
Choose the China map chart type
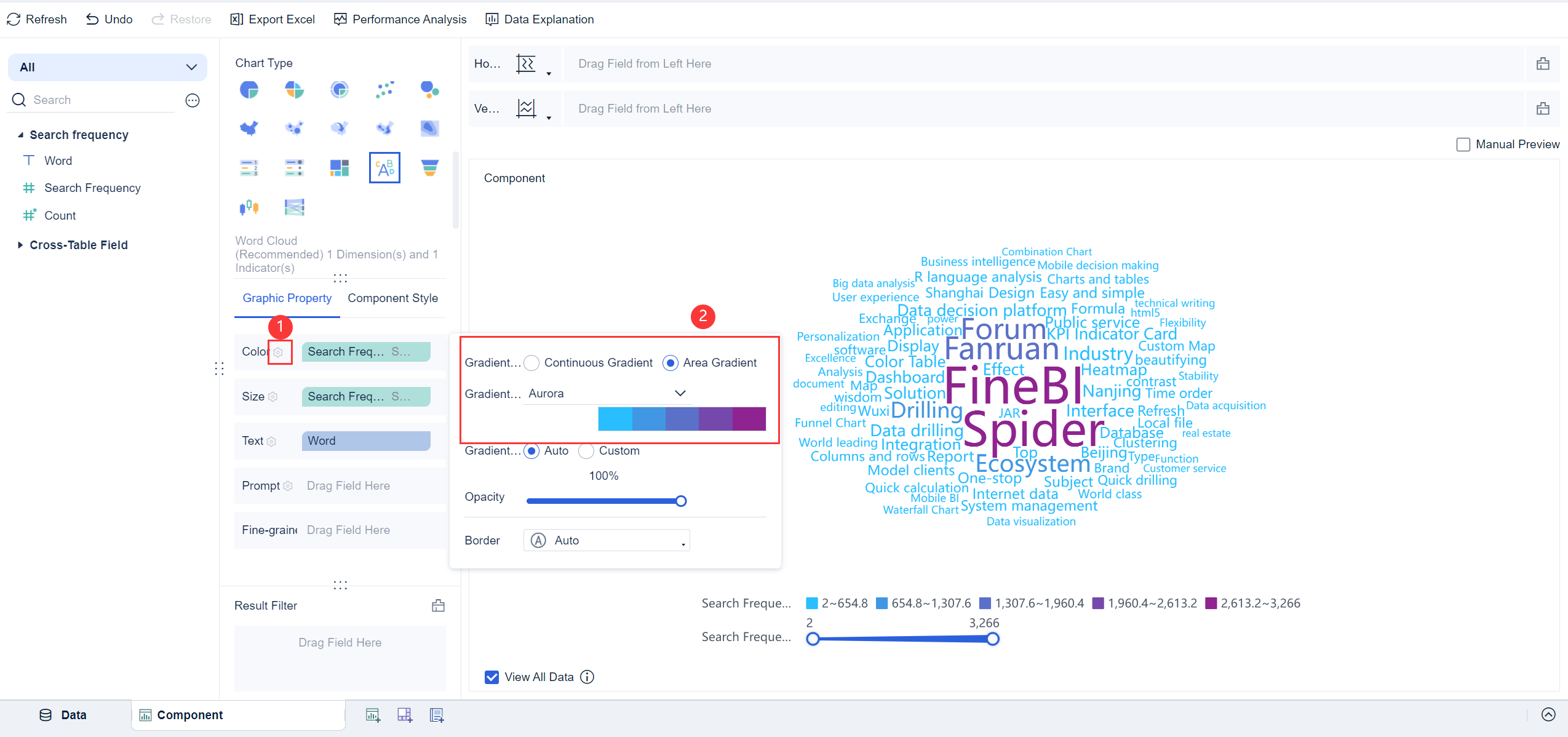[249, 128]
